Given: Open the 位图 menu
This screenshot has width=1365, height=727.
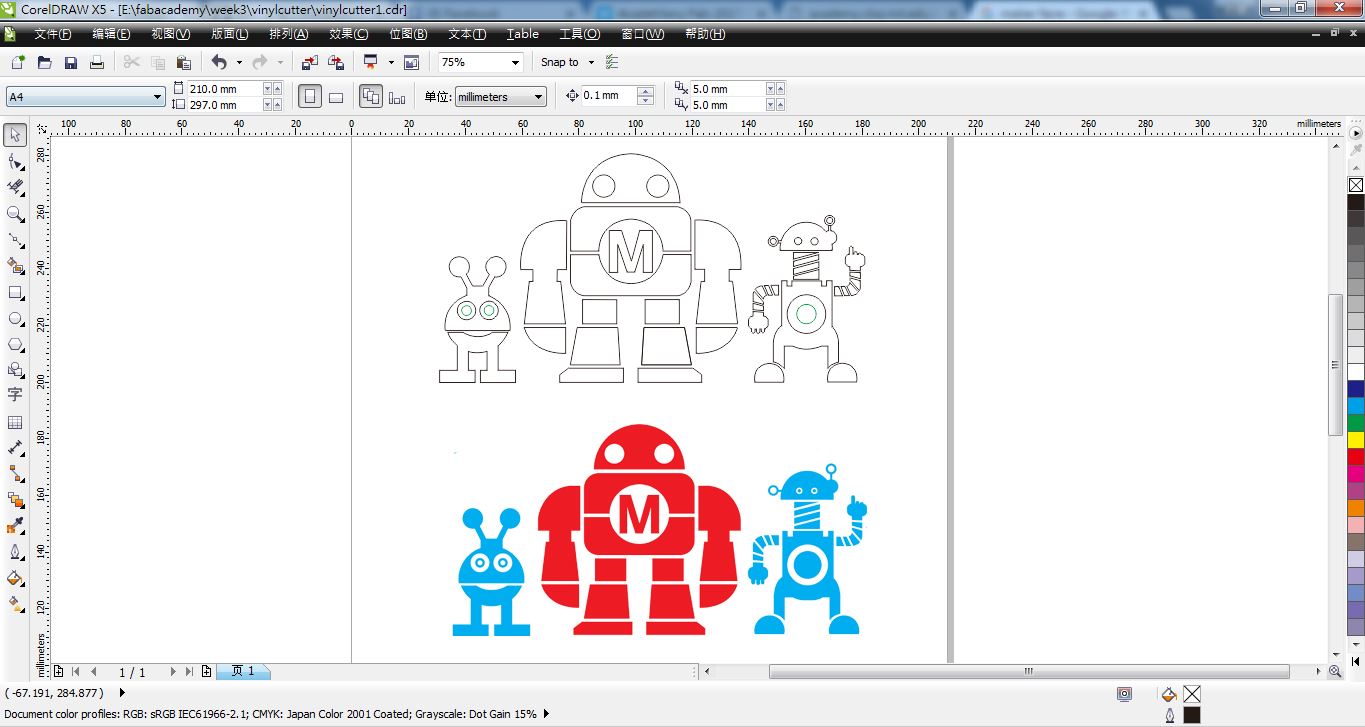Looking at the screenshot, I should [407, 33].
